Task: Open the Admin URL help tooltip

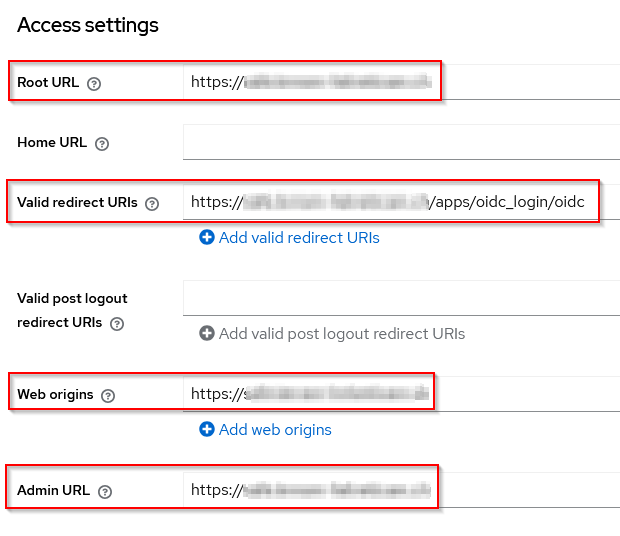Action: 105,491
